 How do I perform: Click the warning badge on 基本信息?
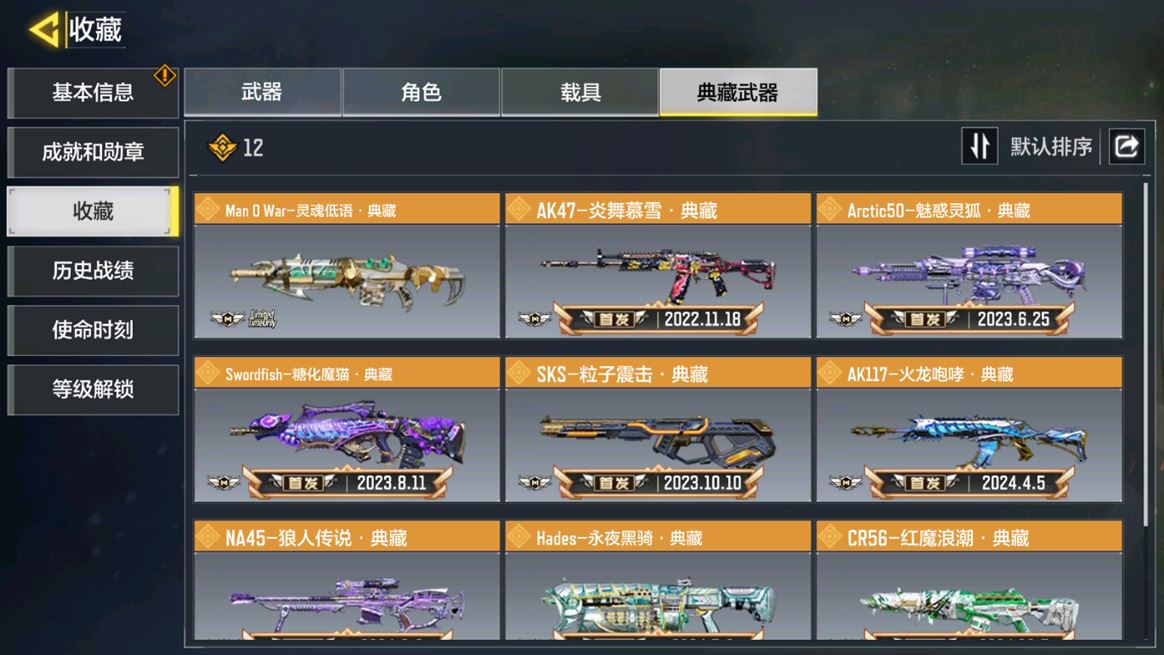pyautogui.click(x=164, y=75)
